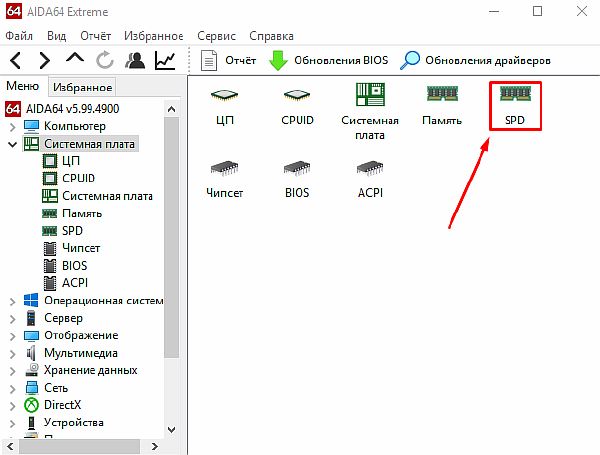Viewport: 600px width, 455px height.
Task: Expand the Хранение данных tree node
Action: [12, 371]
